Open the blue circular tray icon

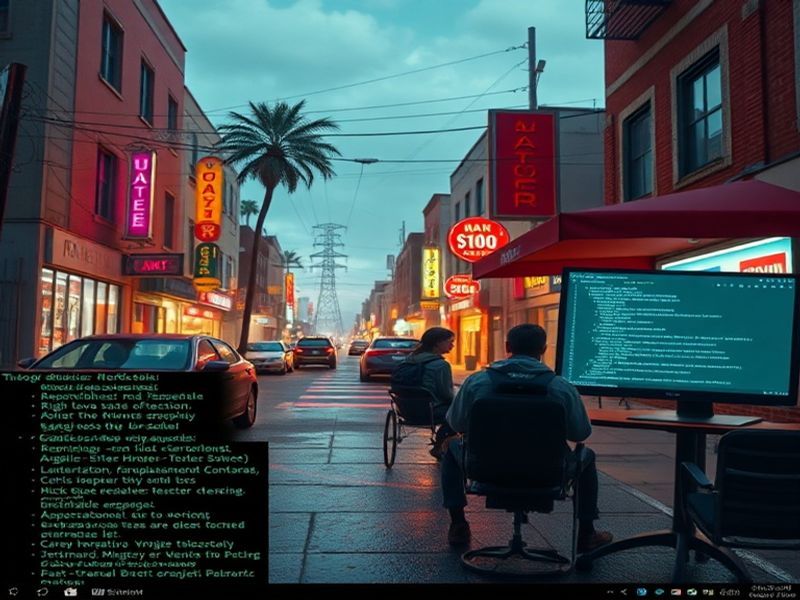pos(641,592)
